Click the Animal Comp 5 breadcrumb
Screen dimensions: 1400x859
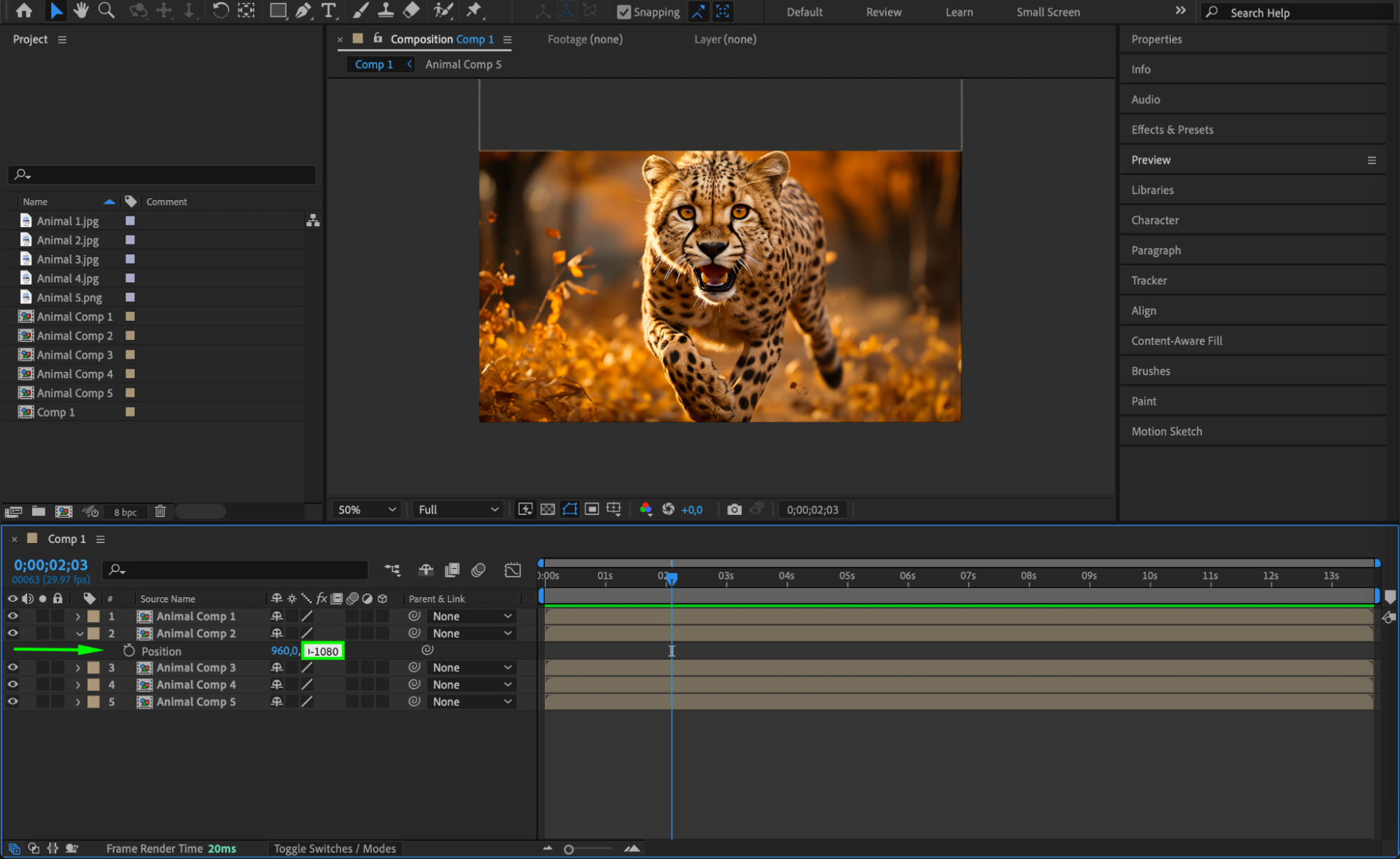tap(463, 64)
